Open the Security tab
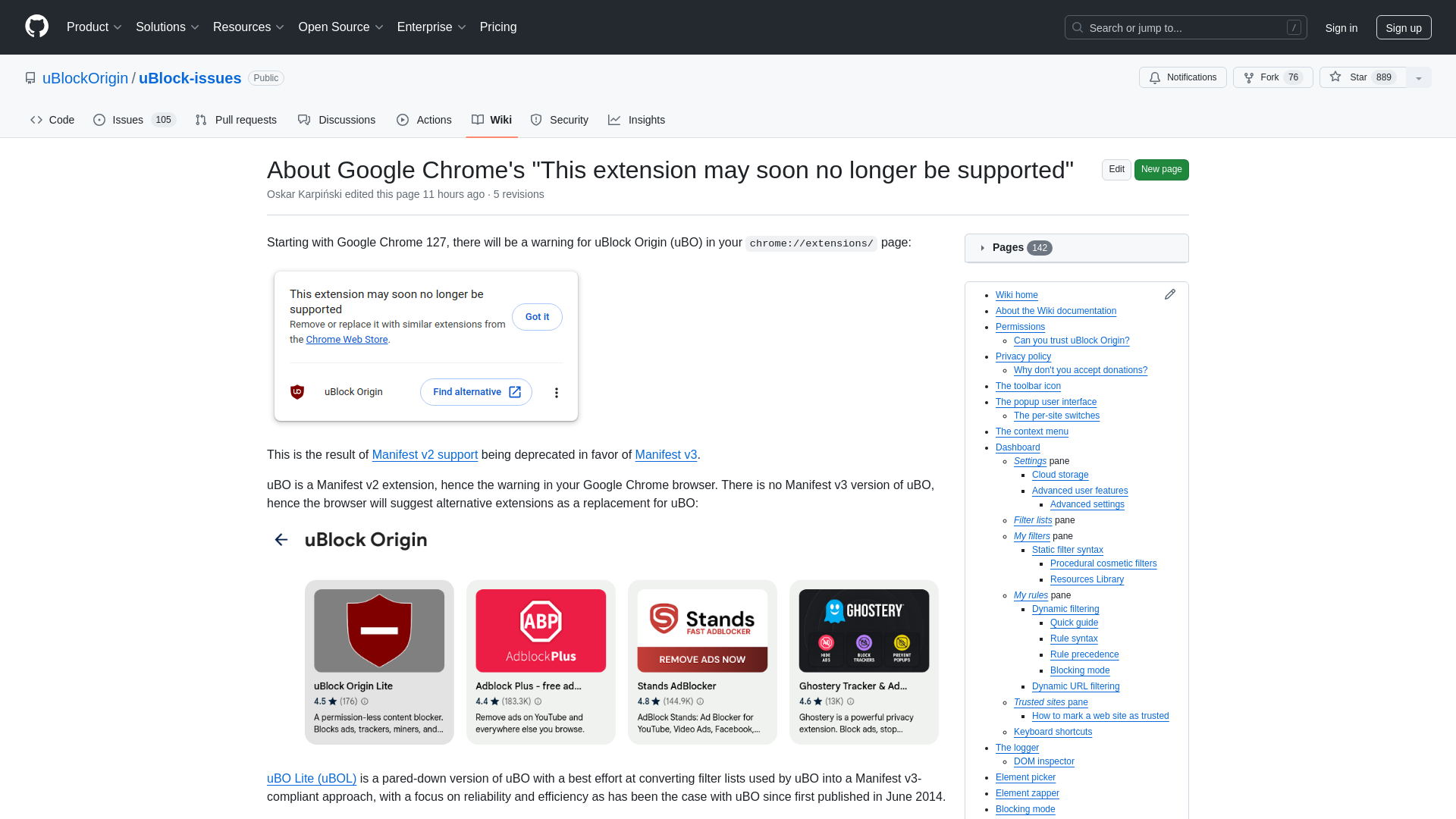Viewport: 1456px width, 819px height. 560,120
